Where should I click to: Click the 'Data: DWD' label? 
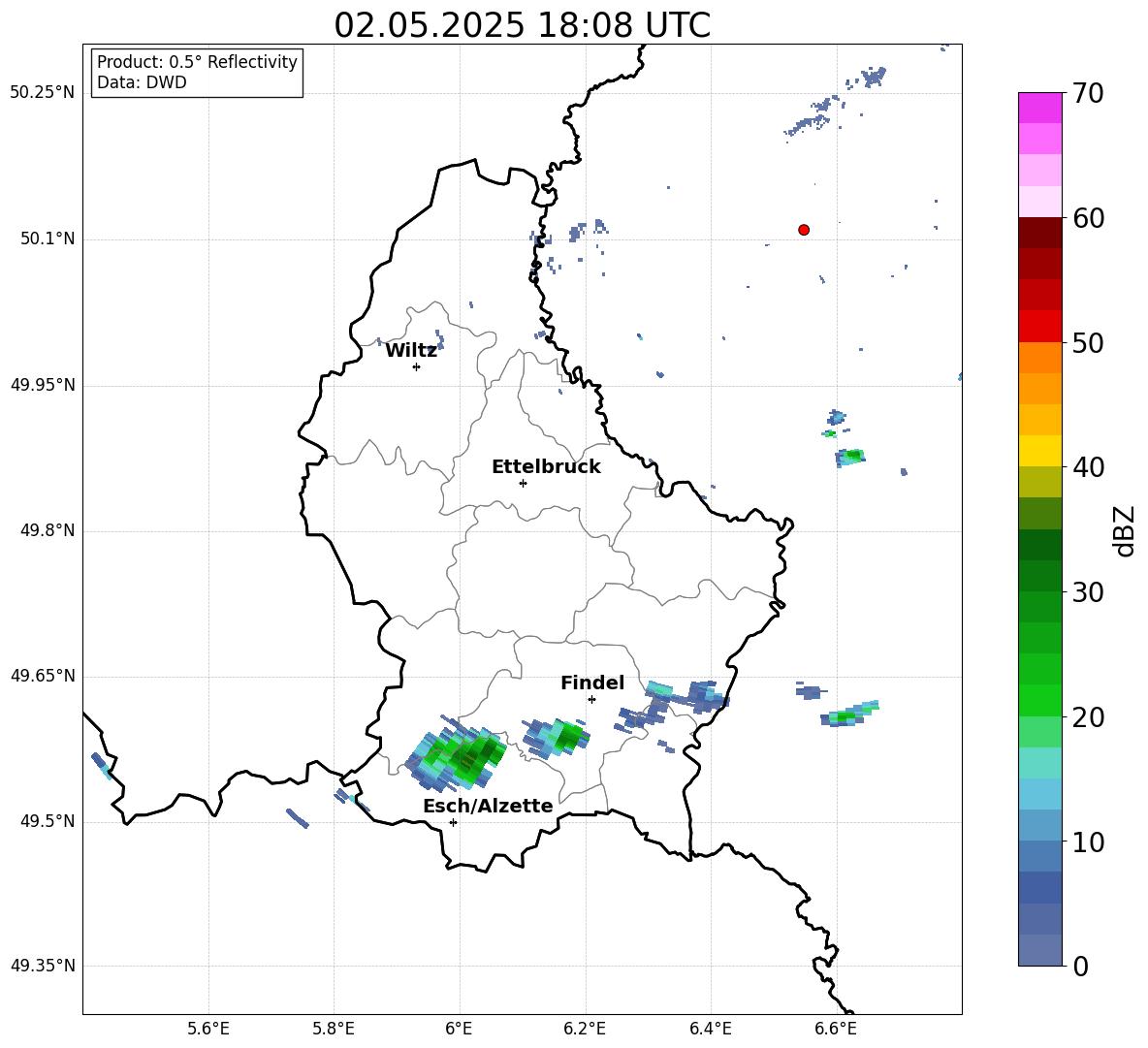tap(142, 82)
